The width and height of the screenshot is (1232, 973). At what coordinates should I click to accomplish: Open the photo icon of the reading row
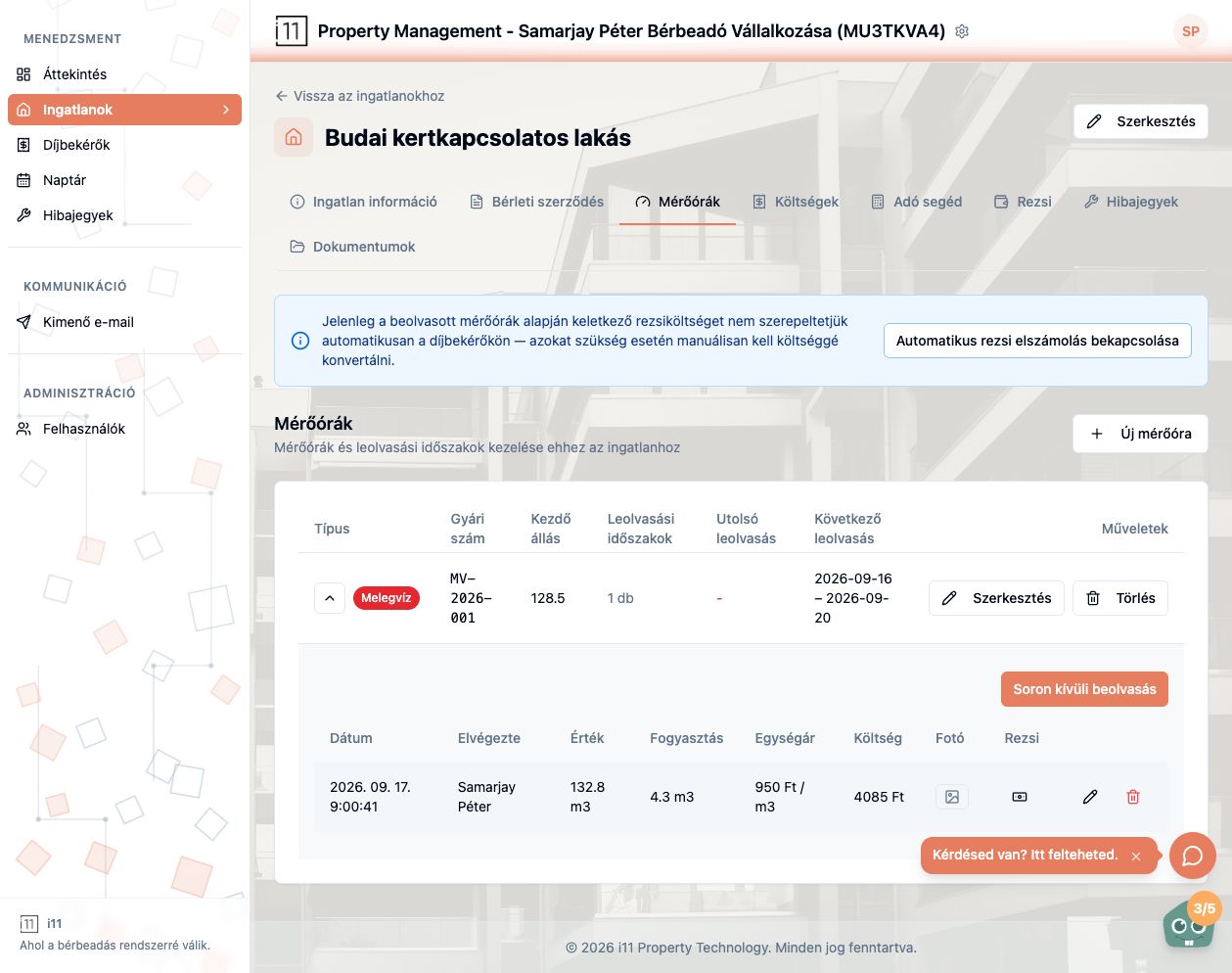pyautogui.click(x=952, y=797)
